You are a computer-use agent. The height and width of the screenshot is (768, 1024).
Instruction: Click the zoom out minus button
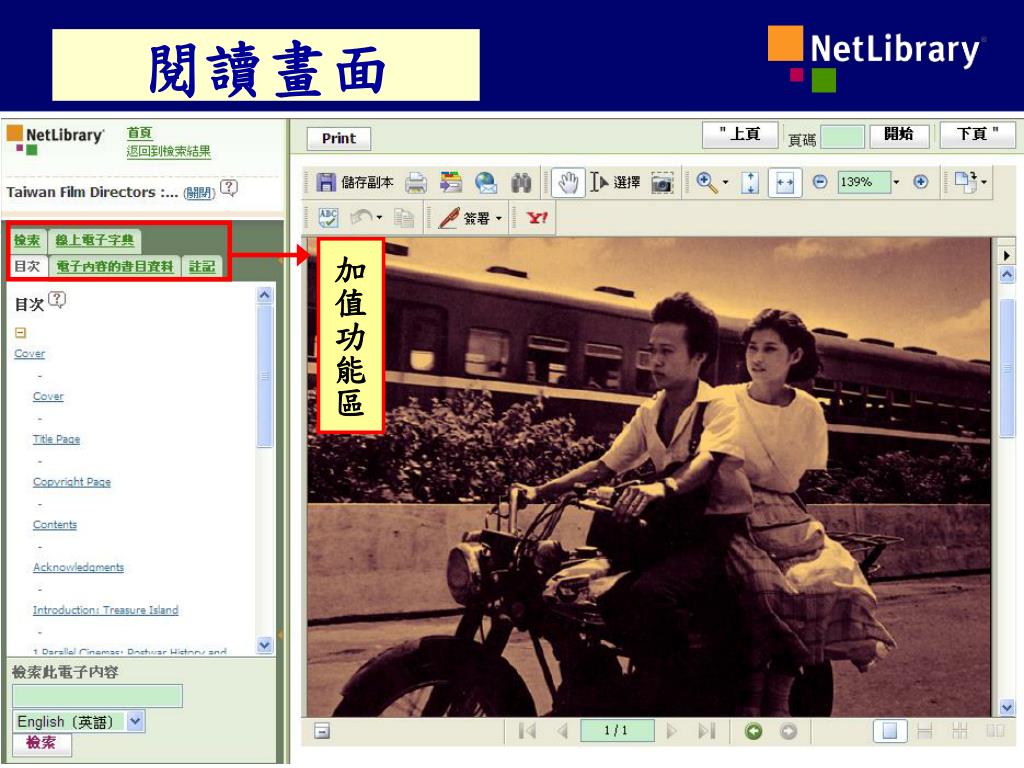820,182
